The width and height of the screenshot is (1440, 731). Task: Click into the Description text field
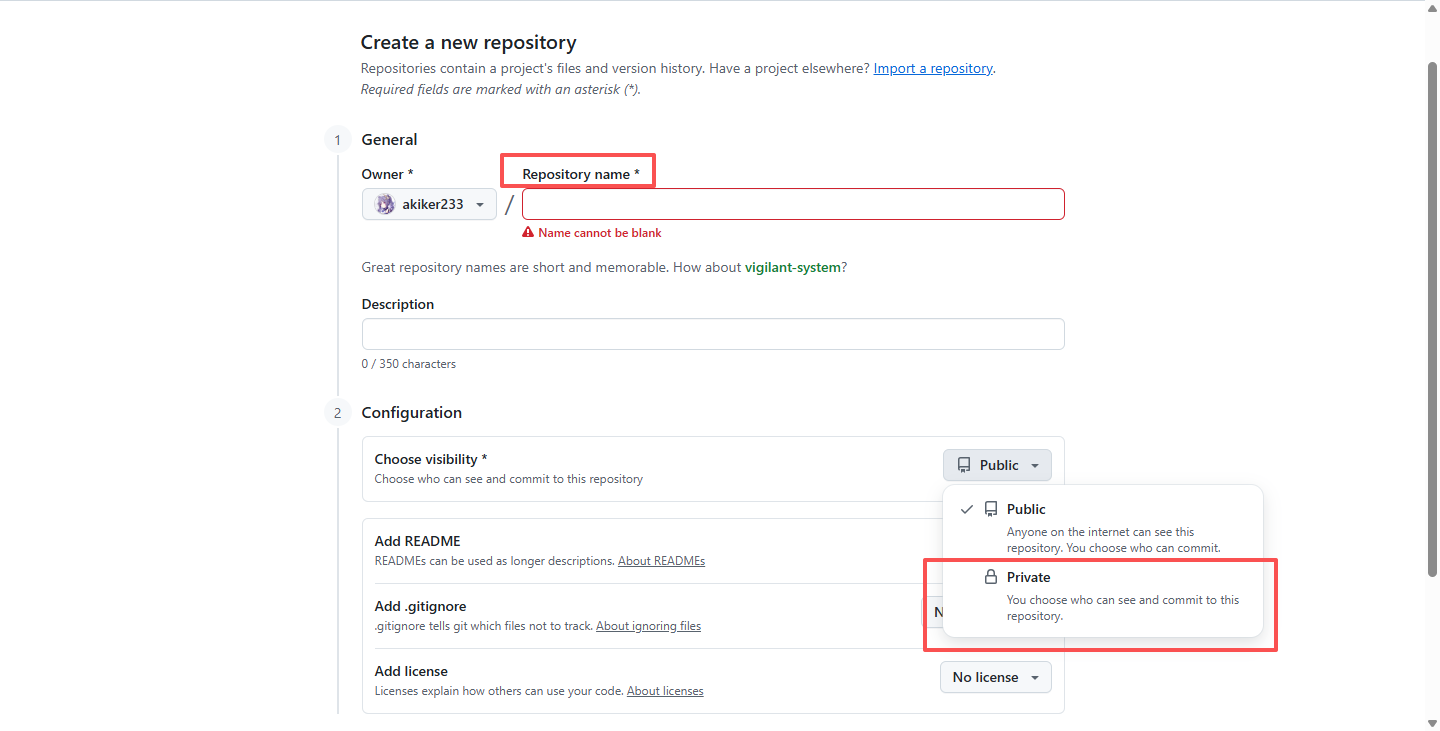pos(713,334)
